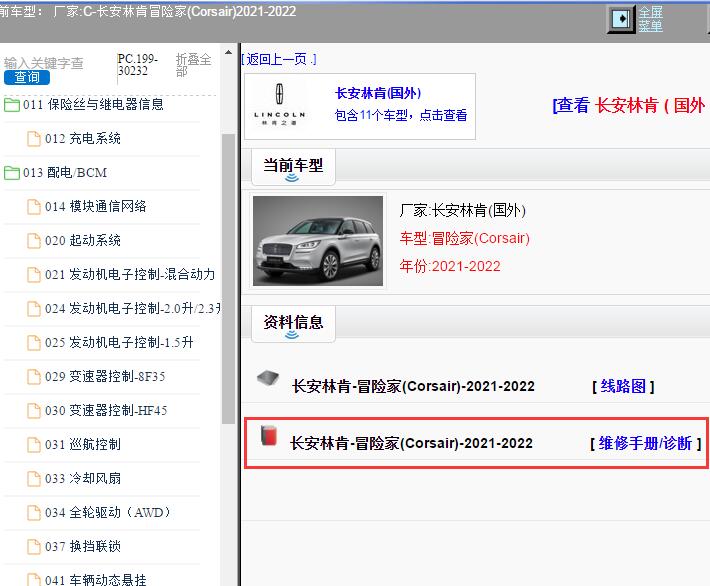Click the Corsair vehicle thumbnail image
Screen dimensions: 710x586
pyautogui.click(x=318, y=241)
